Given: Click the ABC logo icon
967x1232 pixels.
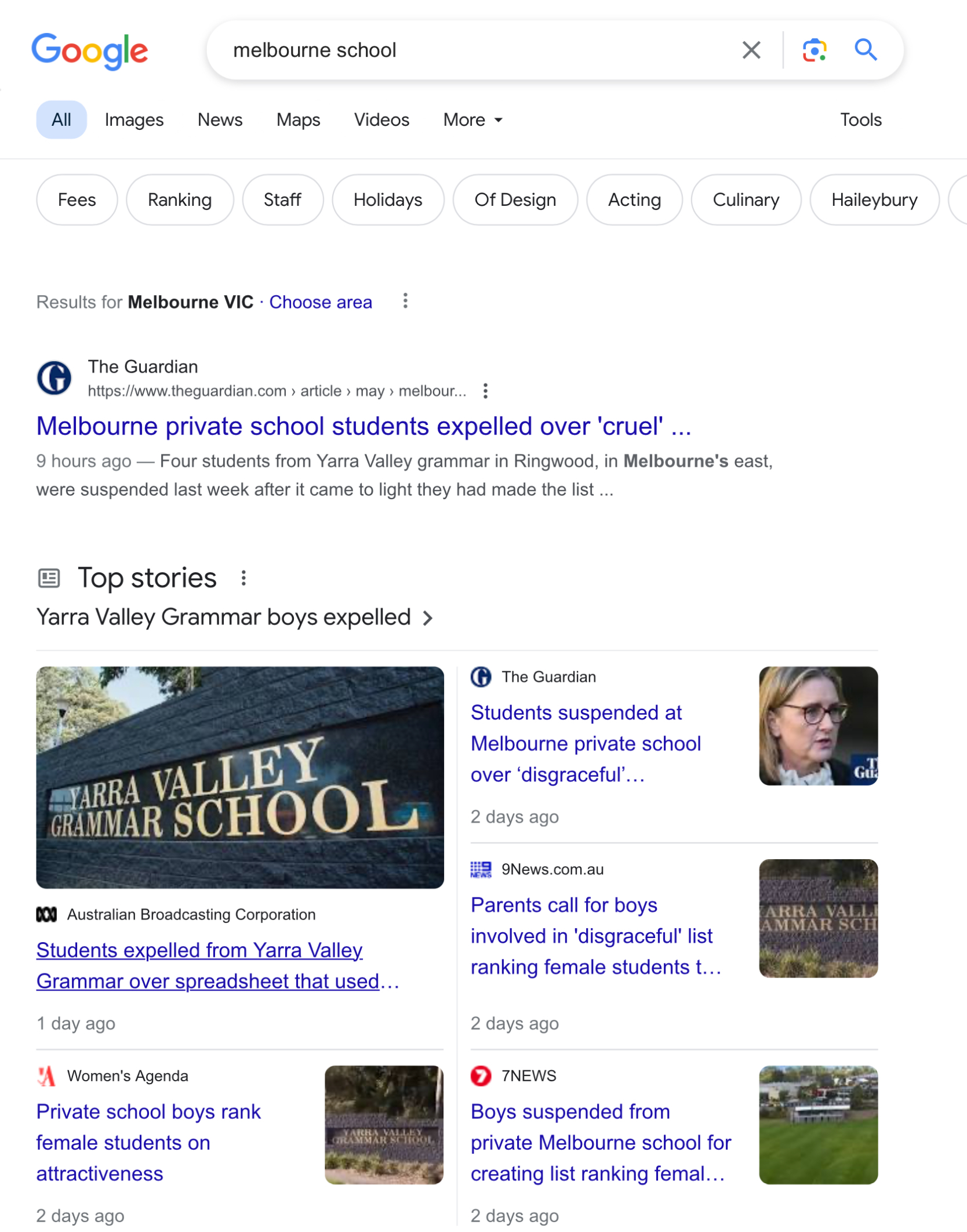Looking at the screenshot, I should [x=46, y=915].
